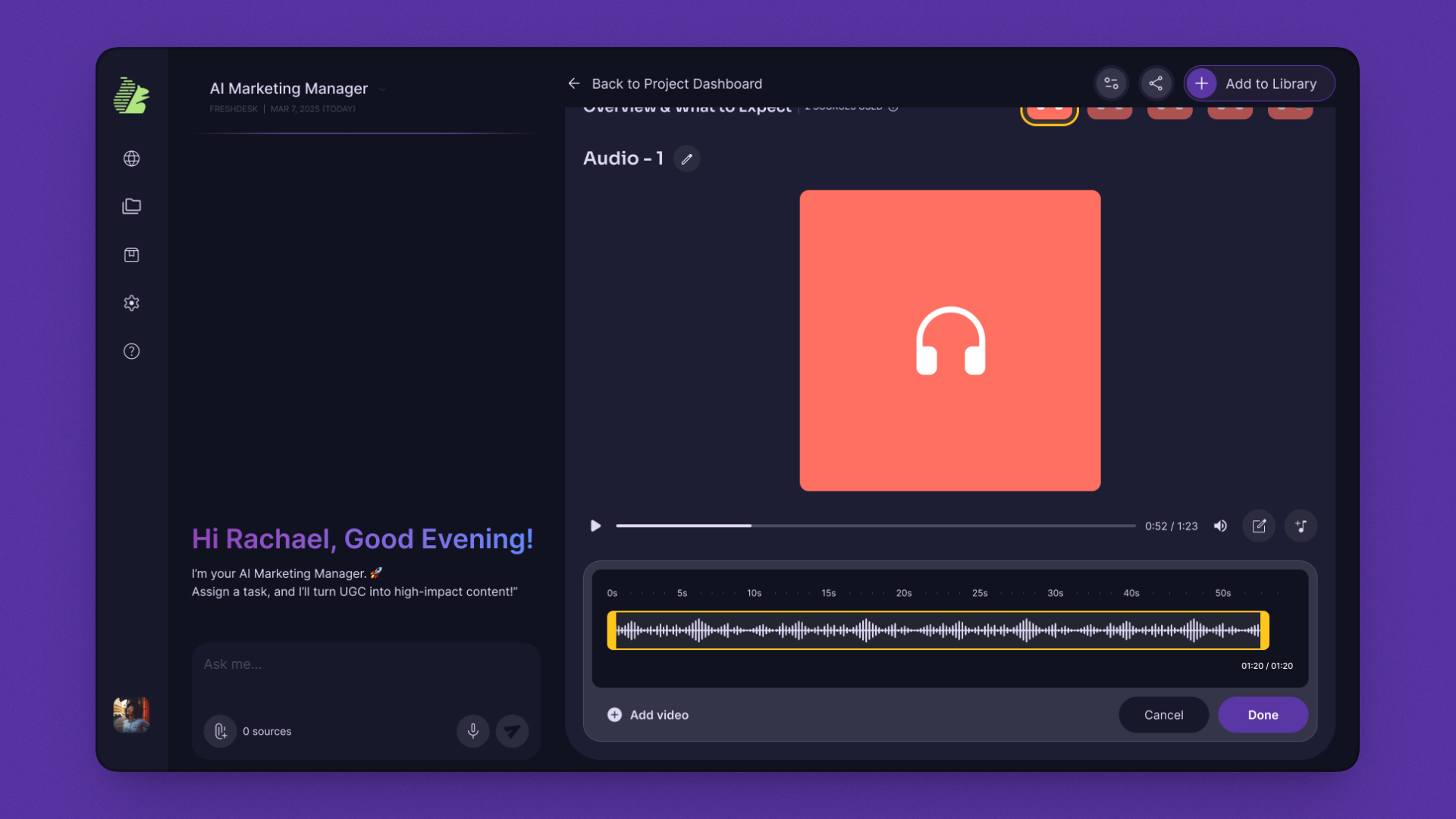Click the green app logo in sidebar
The width and height of the screenshot is (1456, 819).
[131, 96]
